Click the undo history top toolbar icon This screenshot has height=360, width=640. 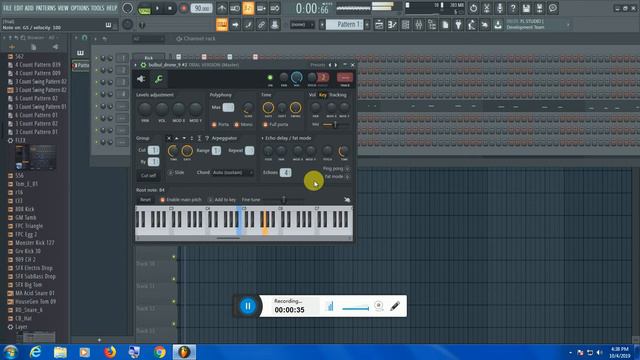click(x=473, y=8)
